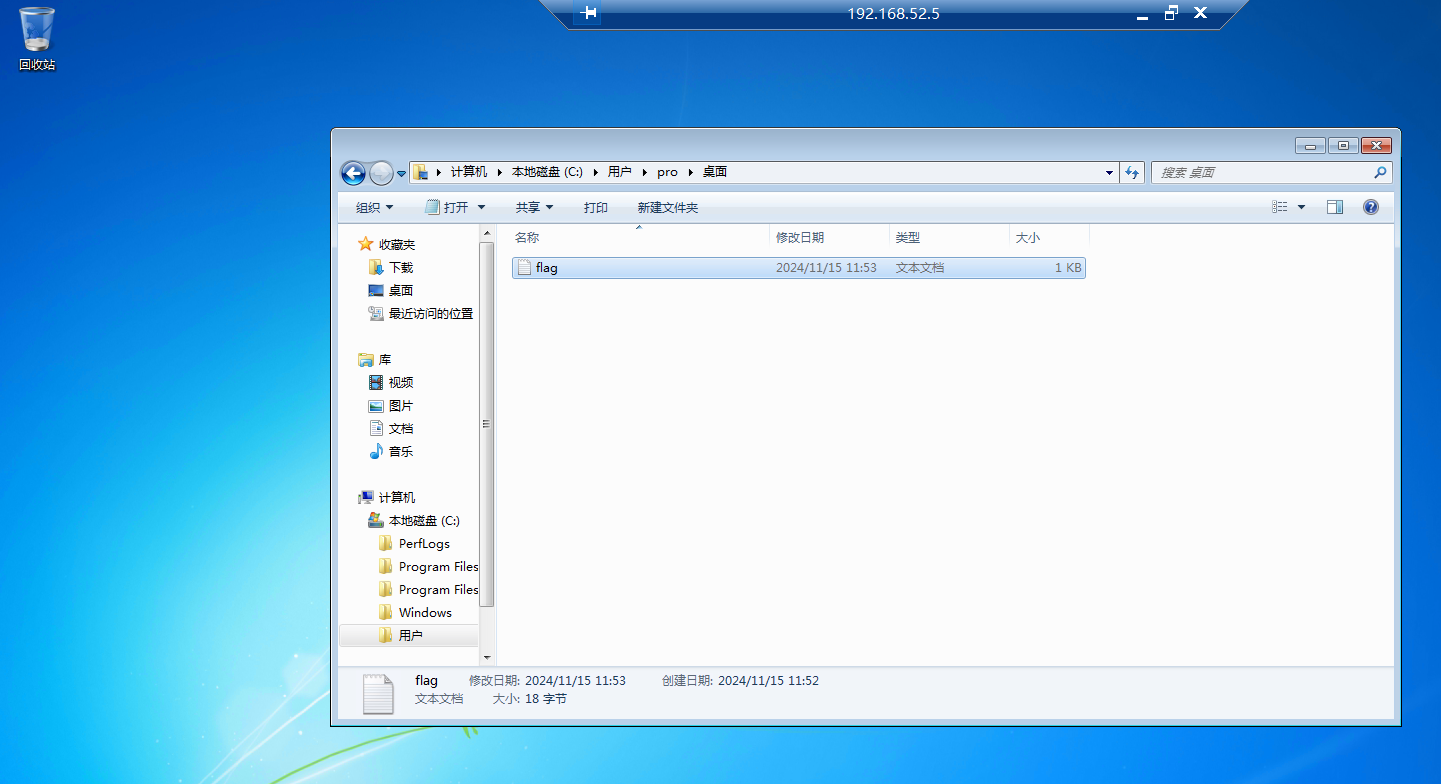Click the 搜索 桌面 search field
The height and width of the screenshot is (784, 1441).
pos(1260,173)
